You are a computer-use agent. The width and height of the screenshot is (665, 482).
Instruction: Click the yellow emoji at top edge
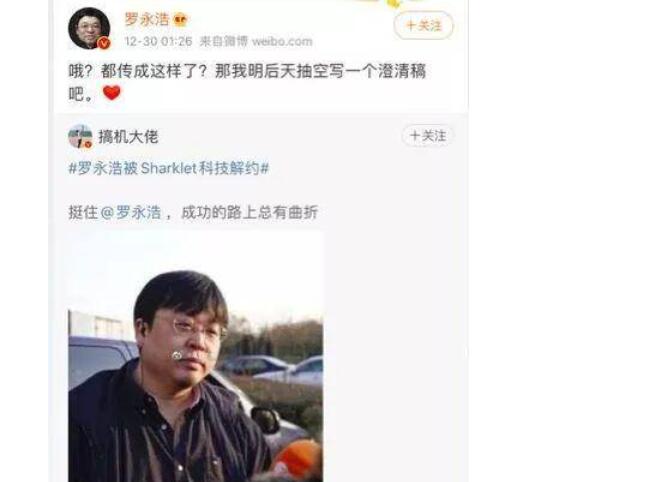(394, 3)
